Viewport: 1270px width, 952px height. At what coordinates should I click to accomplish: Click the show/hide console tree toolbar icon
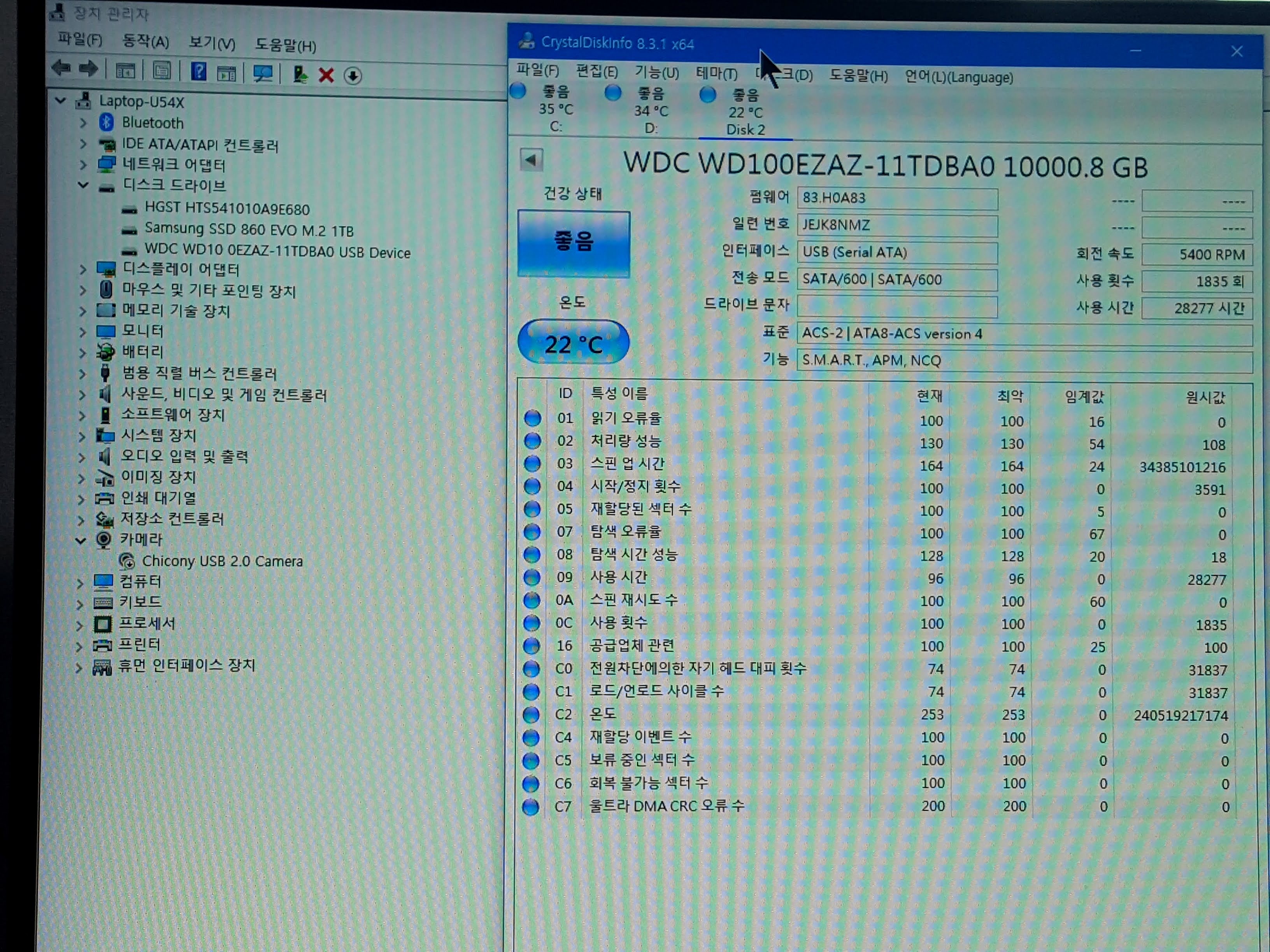(125, 70)
